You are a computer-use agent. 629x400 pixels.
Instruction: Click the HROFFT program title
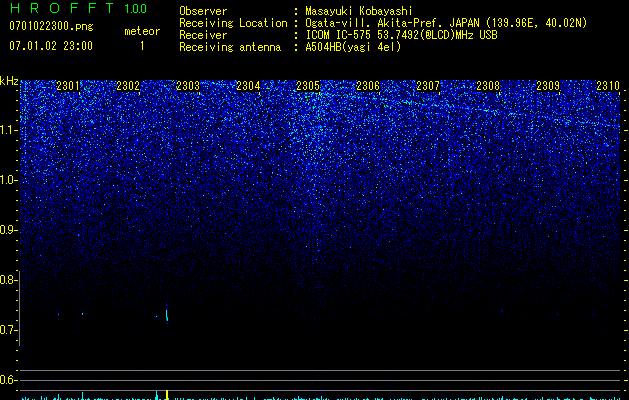[x=62, y=8]
